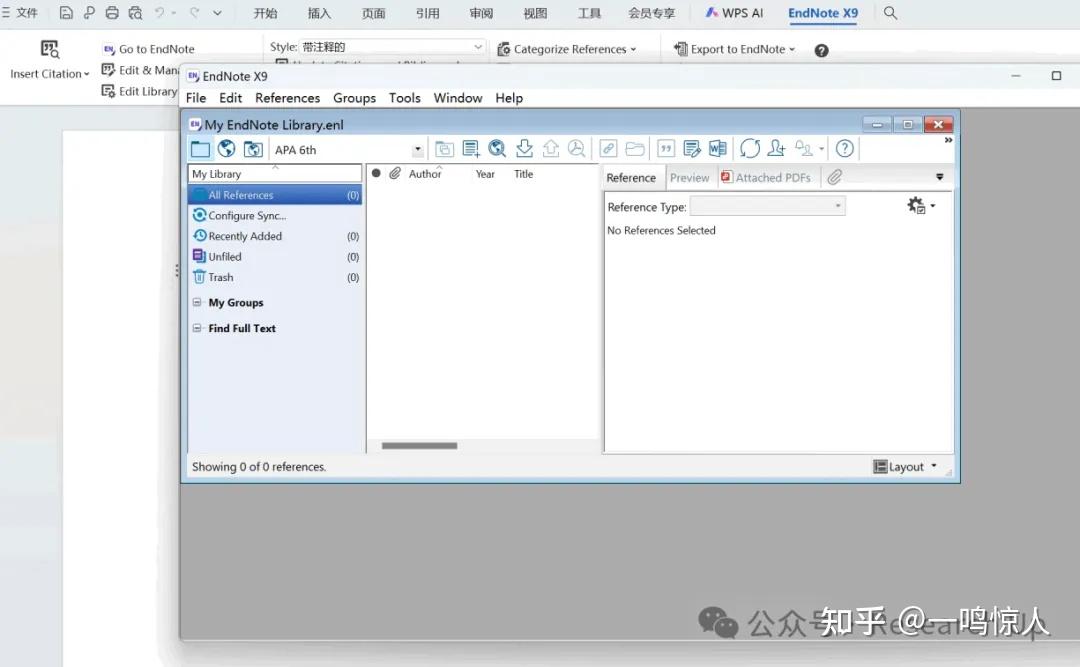
Task: Open the APA 6th style dropdown
Action: [x=417, y=149]
